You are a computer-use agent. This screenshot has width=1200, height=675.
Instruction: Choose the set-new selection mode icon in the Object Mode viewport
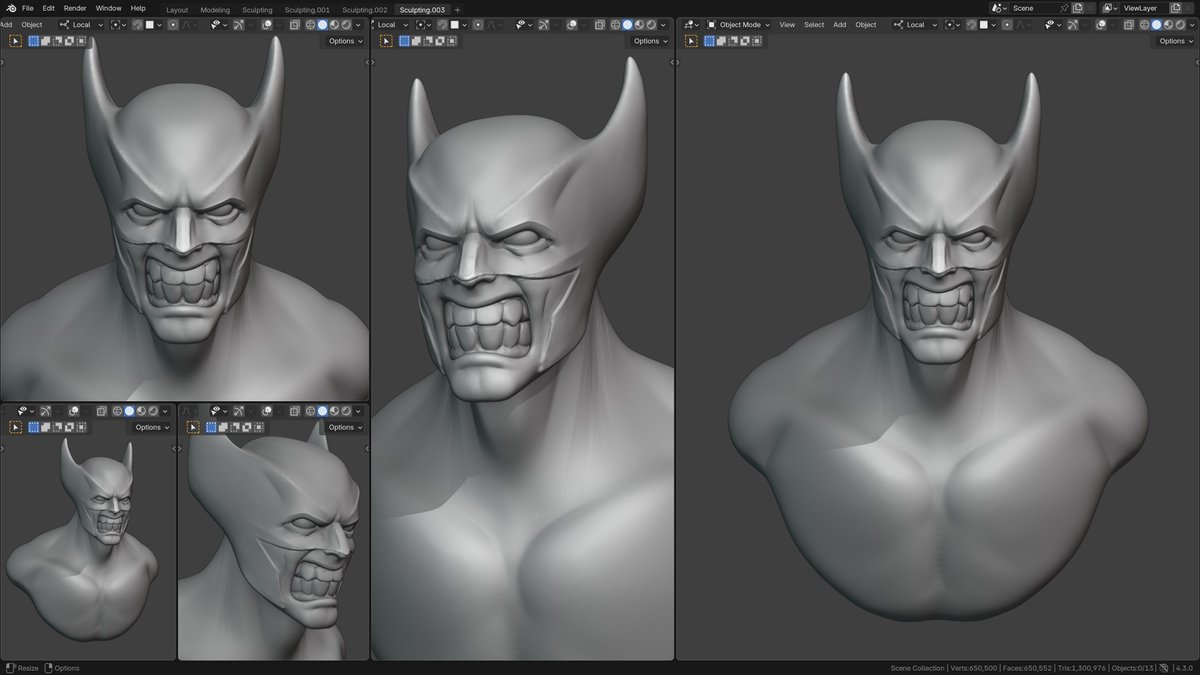(709, 41)
